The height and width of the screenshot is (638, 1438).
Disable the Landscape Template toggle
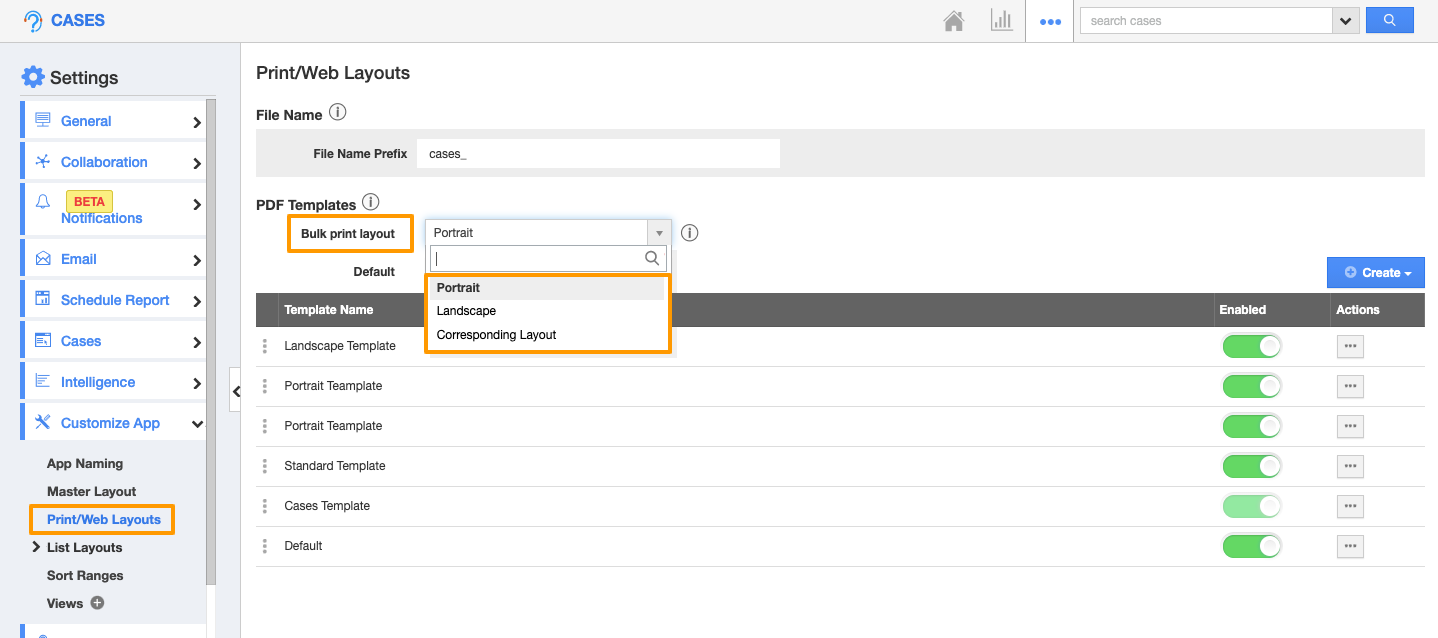[x=1252, y=346]
